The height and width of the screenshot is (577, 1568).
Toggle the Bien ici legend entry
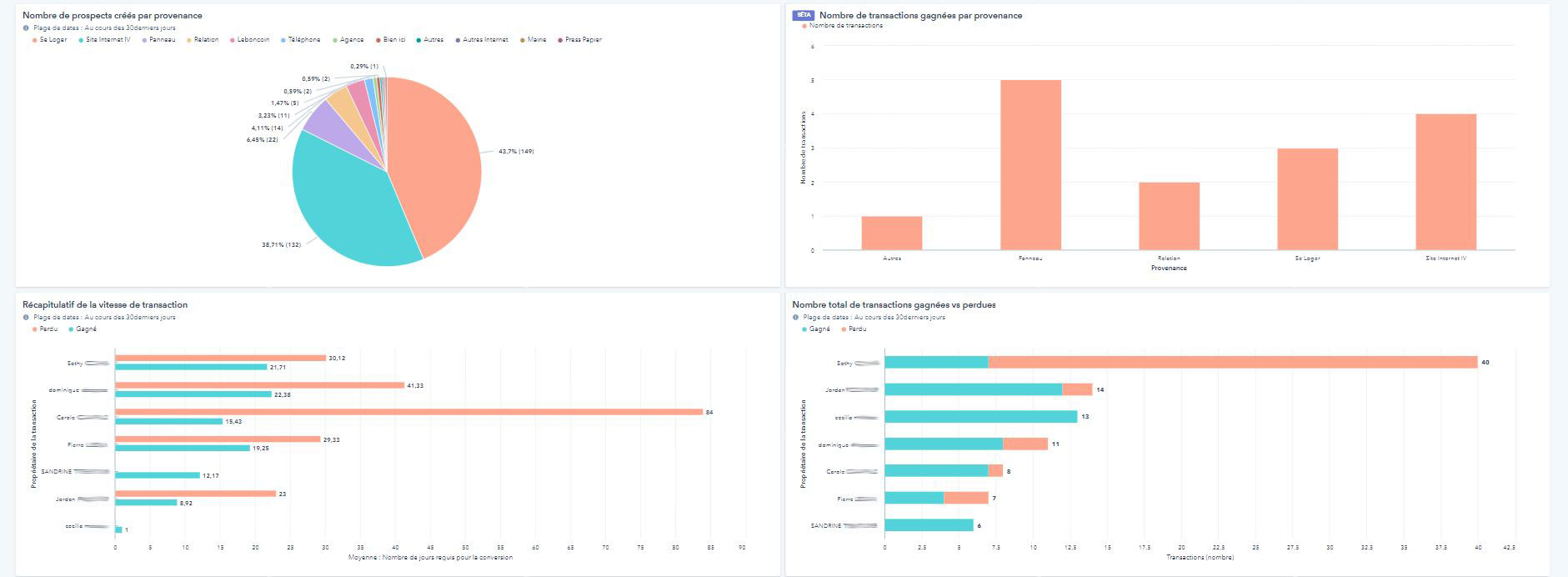[390, 39]
